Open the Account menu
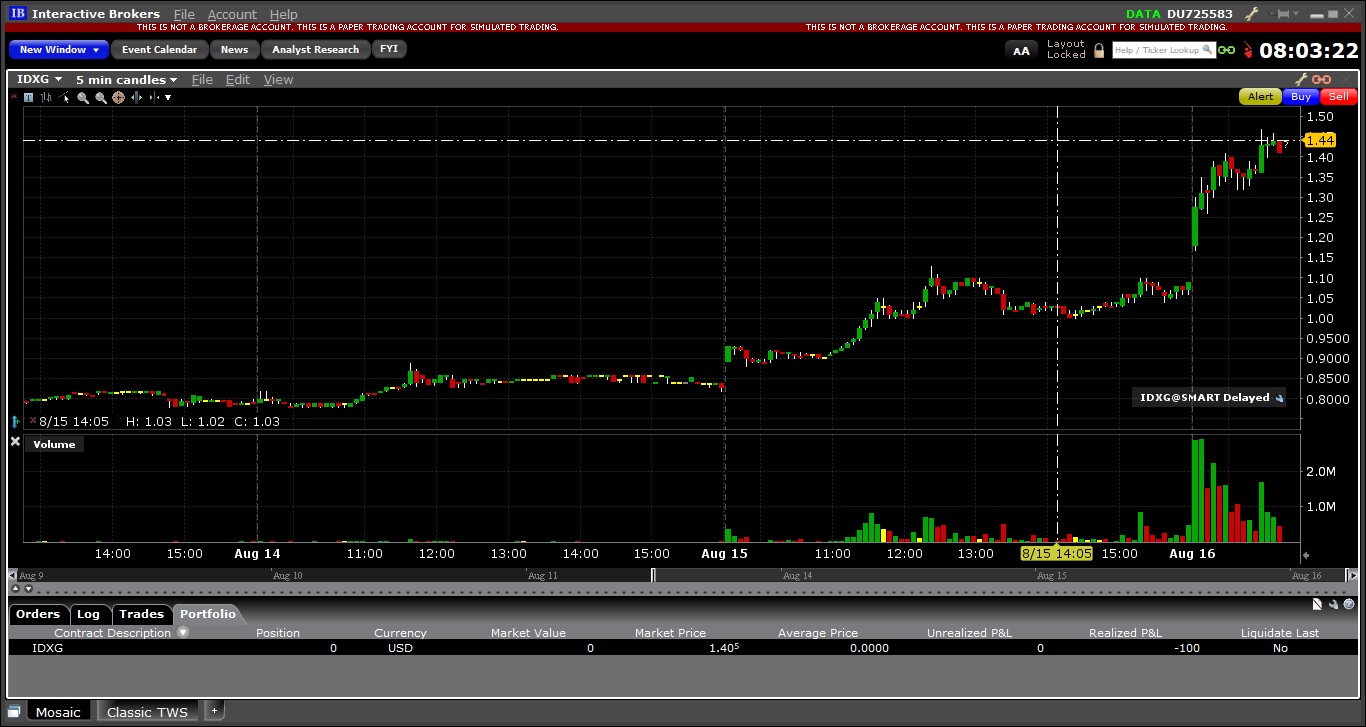Viewport: 1366px width, 727px height. pyautogui.click(x=232, y=14)
